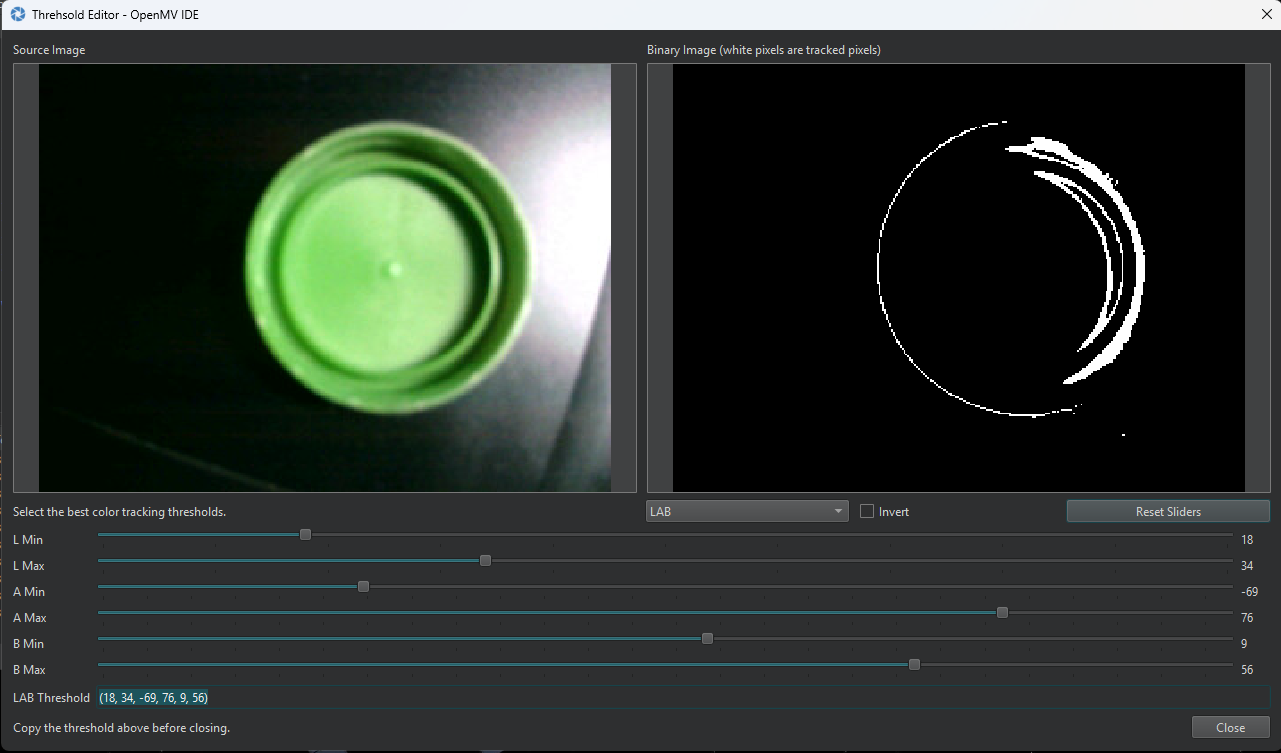This screenshot has width=1281, height=753.
Task: Click the A Max slider handle
Action: [1002, 613]
